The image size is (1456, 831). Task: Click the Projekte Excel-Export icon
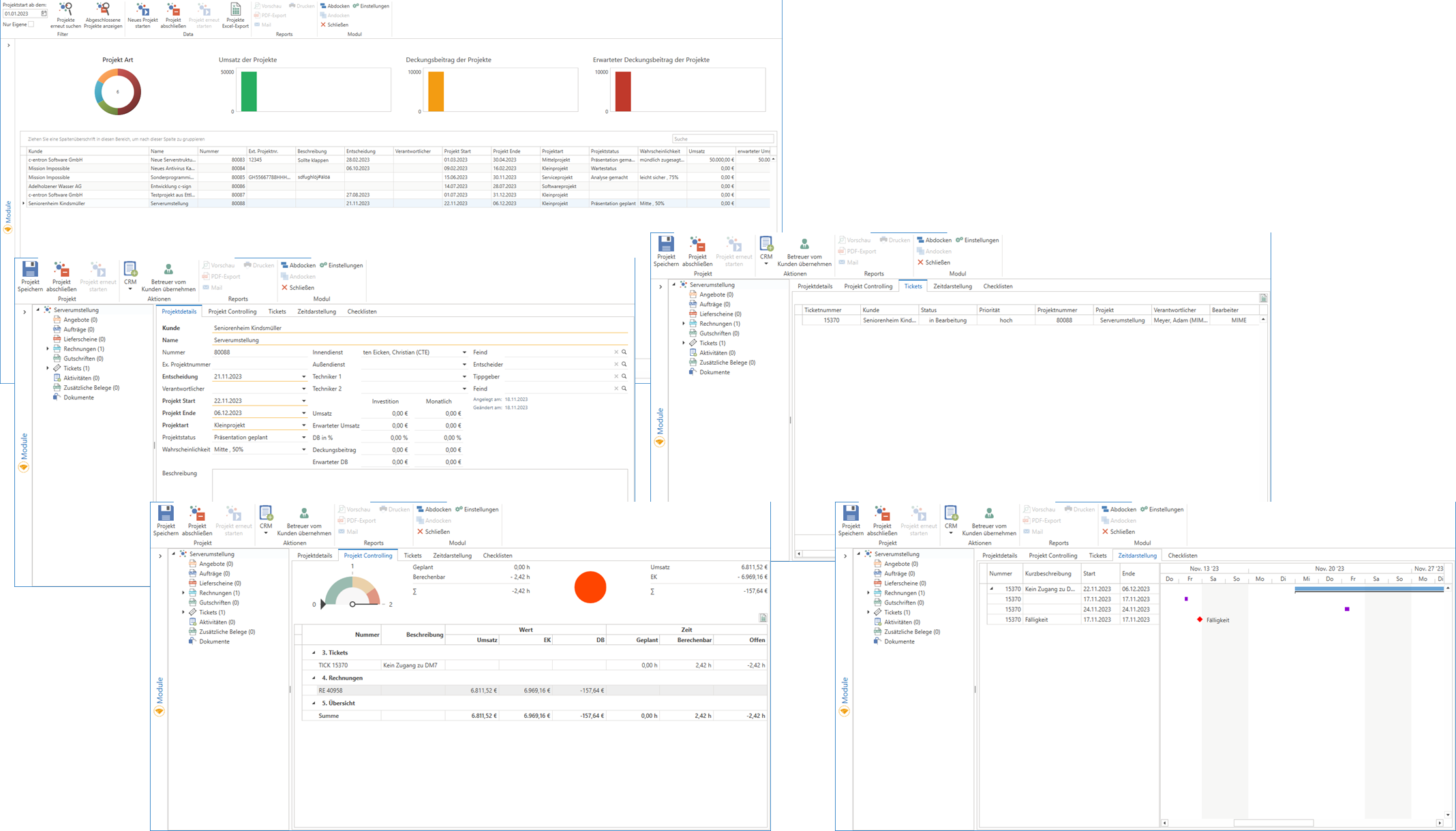235,10
